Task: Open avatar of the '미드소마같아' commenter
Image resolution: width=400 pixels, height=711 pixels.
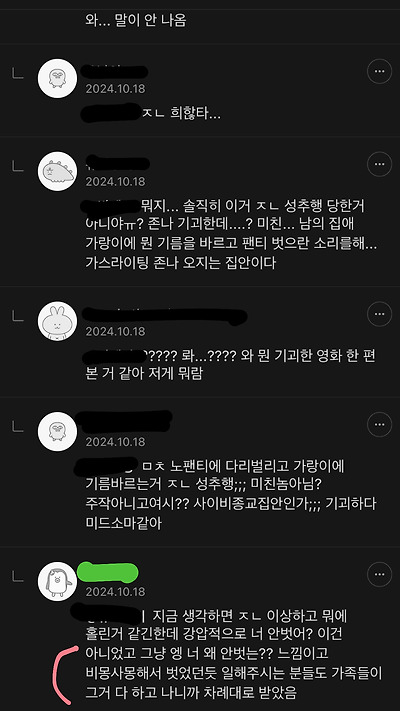Action: click(58, 432)
